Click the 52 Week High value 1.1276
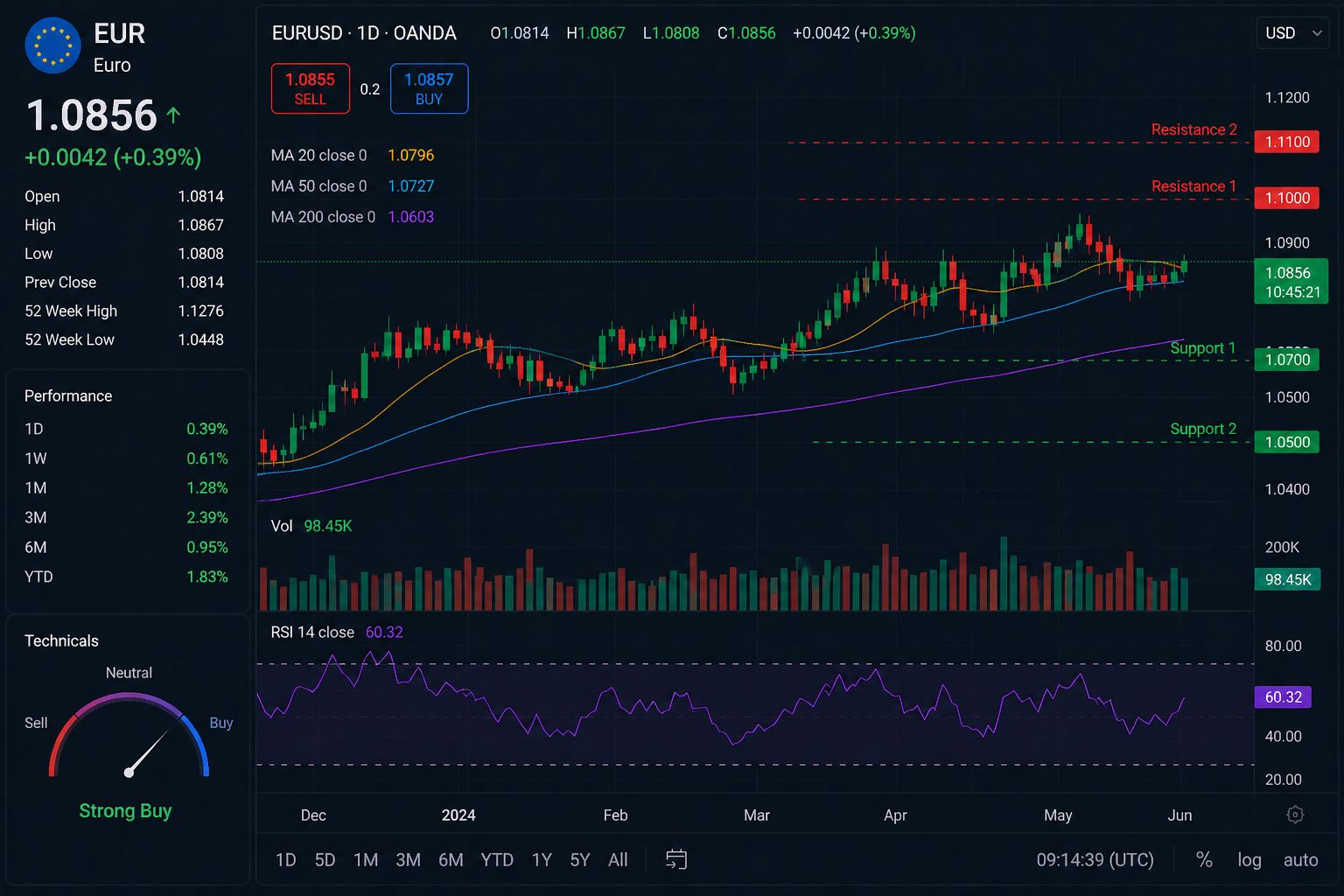The width and height of the screenshot is (1344, 896). 200,311
